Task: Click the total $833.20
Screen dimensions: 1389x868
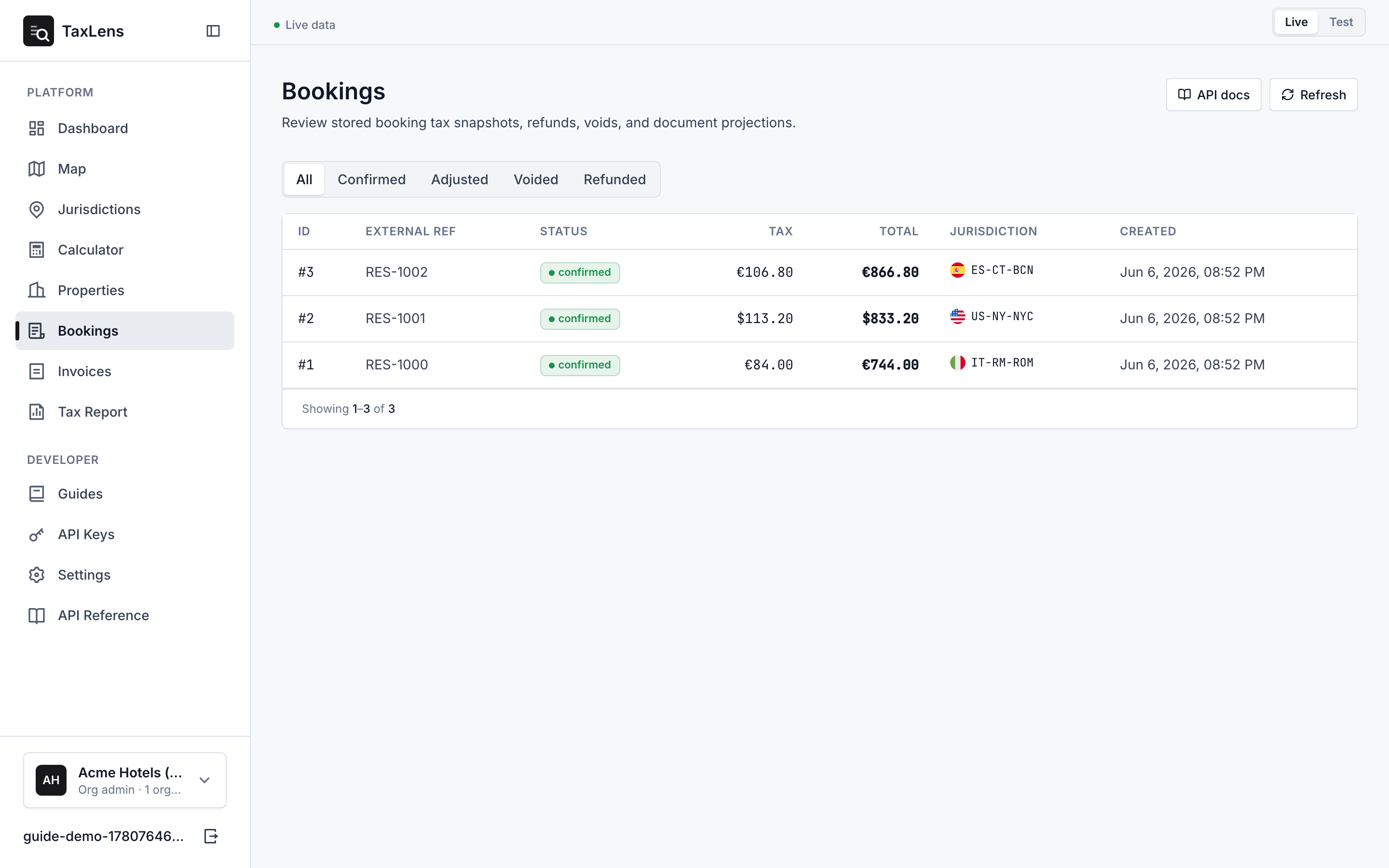Action: [890, 319]
